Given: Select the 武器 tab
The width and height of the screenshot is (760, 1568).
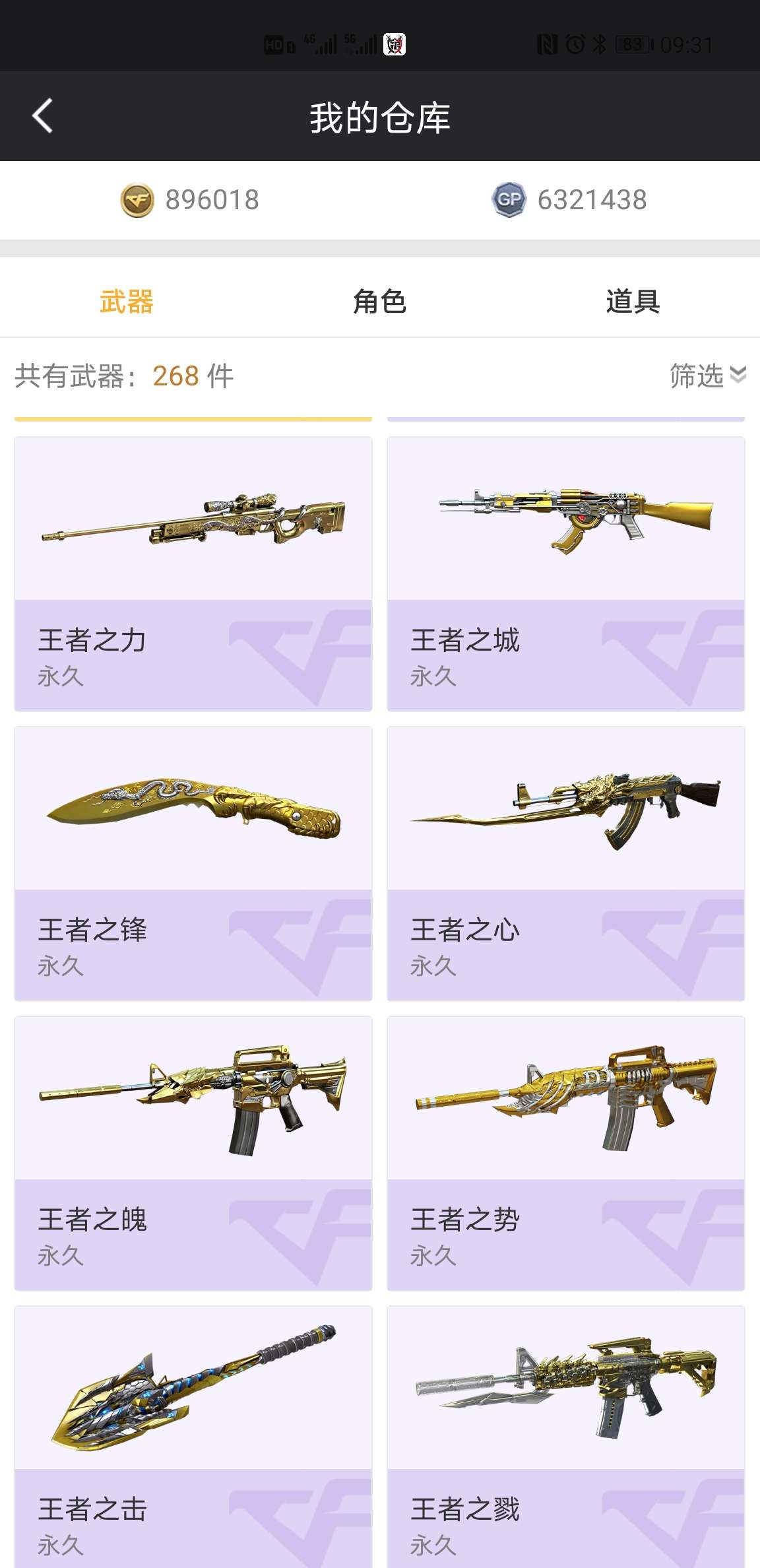Looking at the screenshot, I should (x=127, y=302).
